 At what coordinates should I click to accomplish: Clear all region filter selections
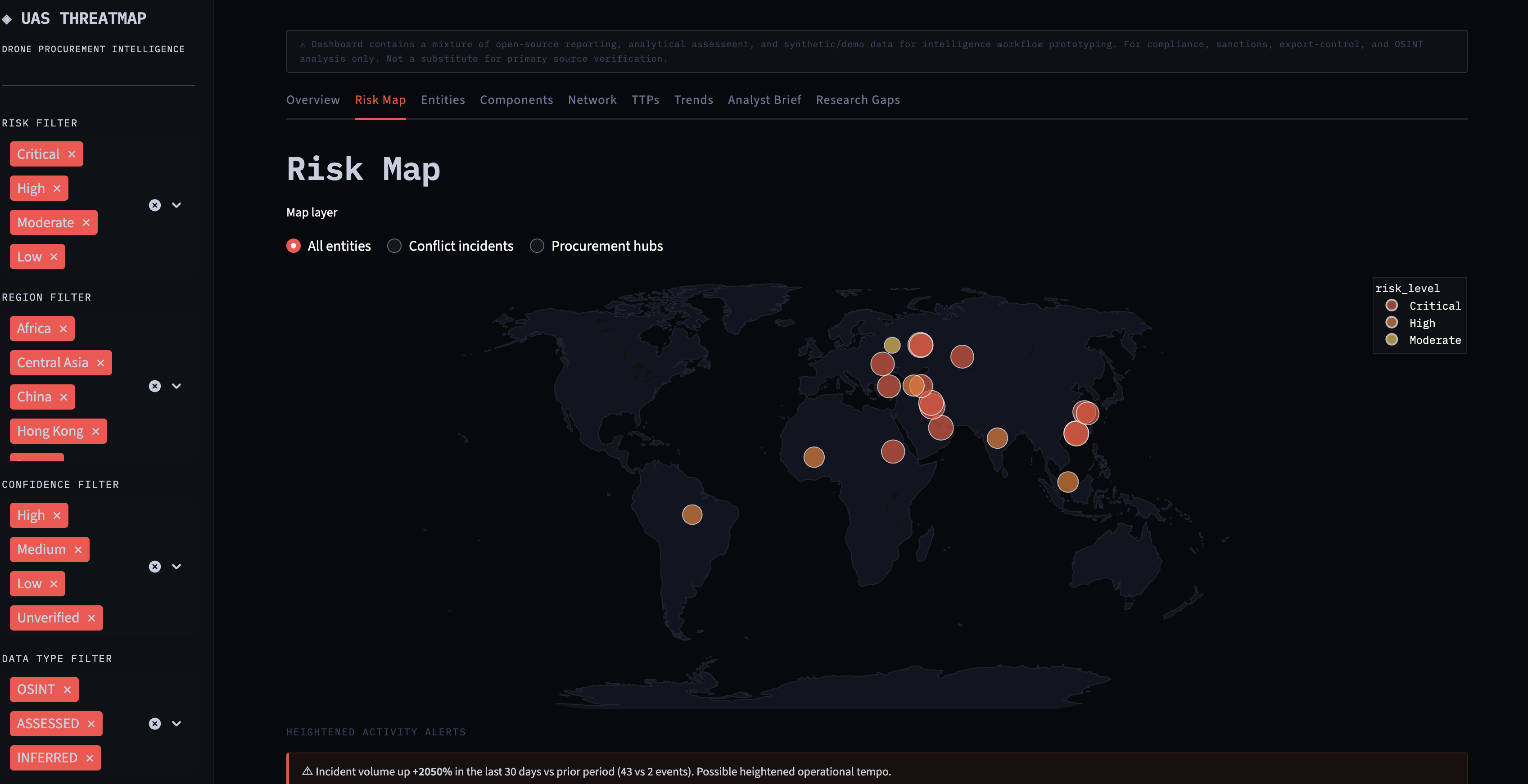tap(155, 386)
